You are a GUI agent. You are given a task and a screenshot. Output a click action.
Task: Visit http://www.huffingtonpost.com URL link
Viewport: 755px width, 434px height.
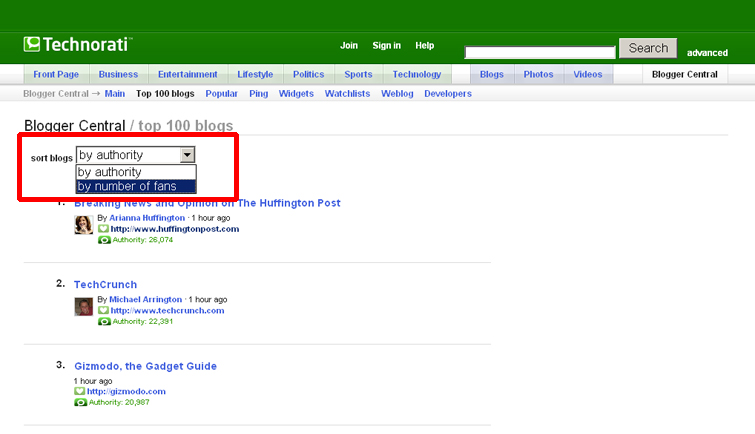click(175, 229)
